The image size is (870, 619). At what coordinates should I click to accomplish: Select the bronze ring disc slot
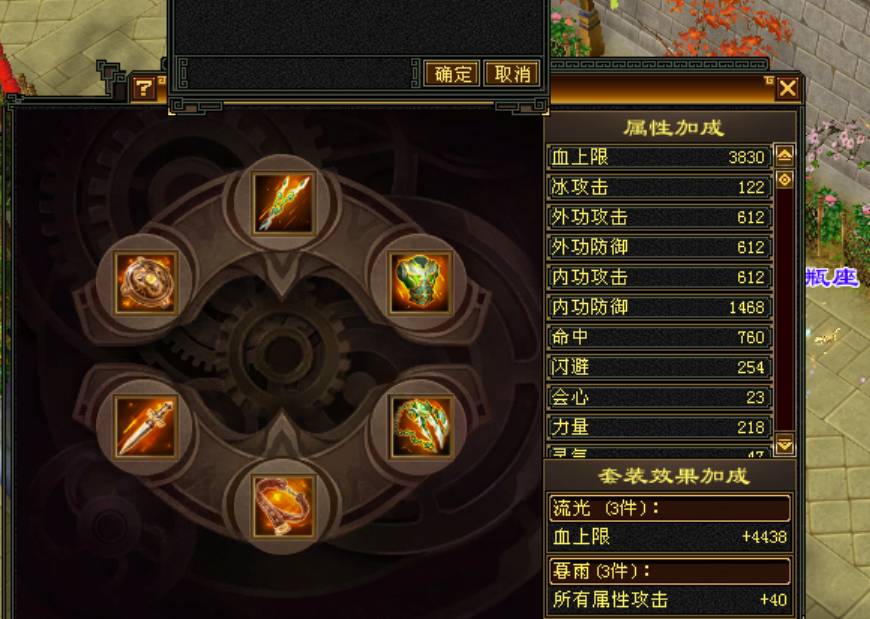click(146, 283)
